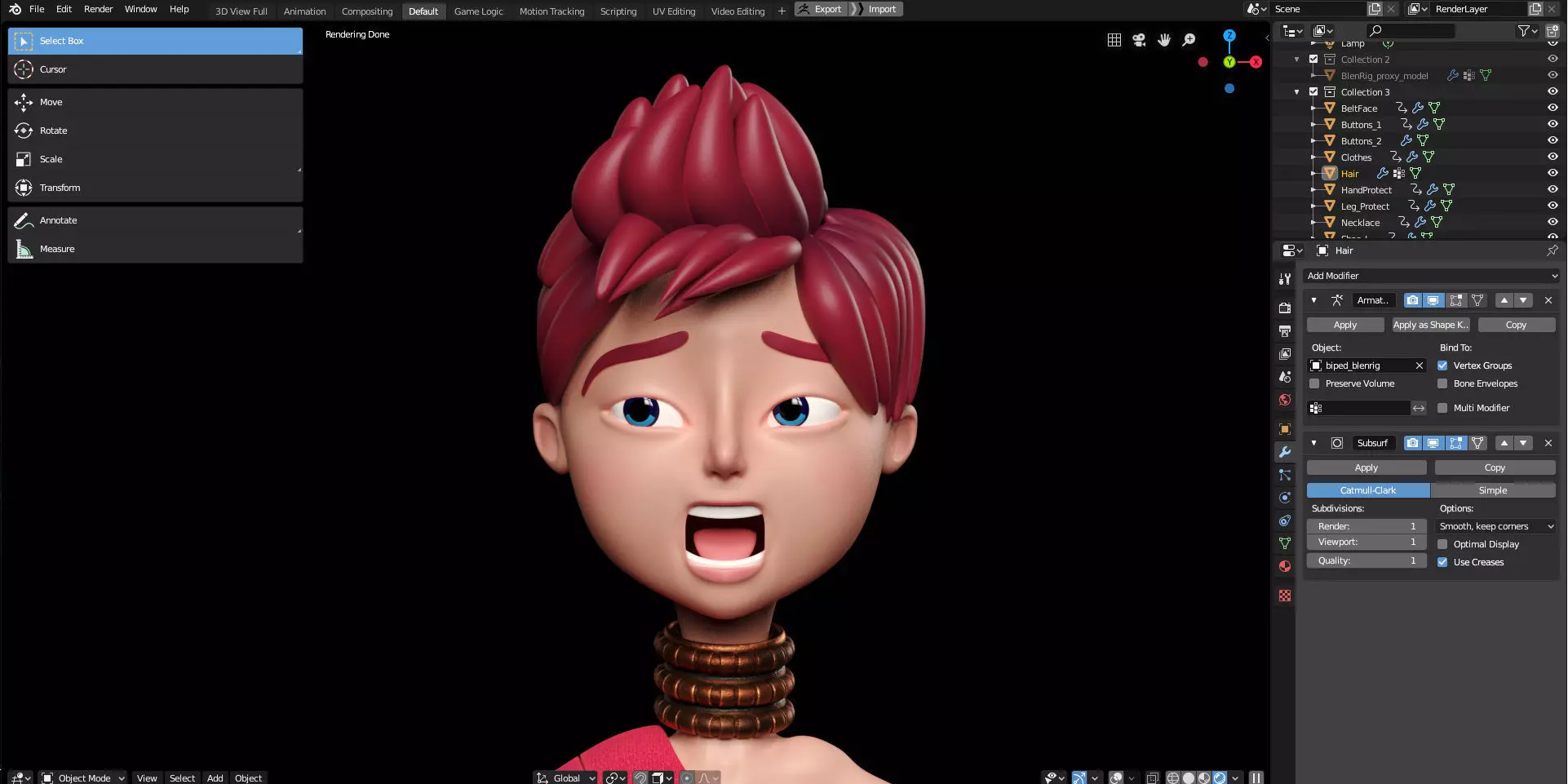1568x784 pixels.
Task: Open the Particles properties tab
Action: [x=1285, y=474]
